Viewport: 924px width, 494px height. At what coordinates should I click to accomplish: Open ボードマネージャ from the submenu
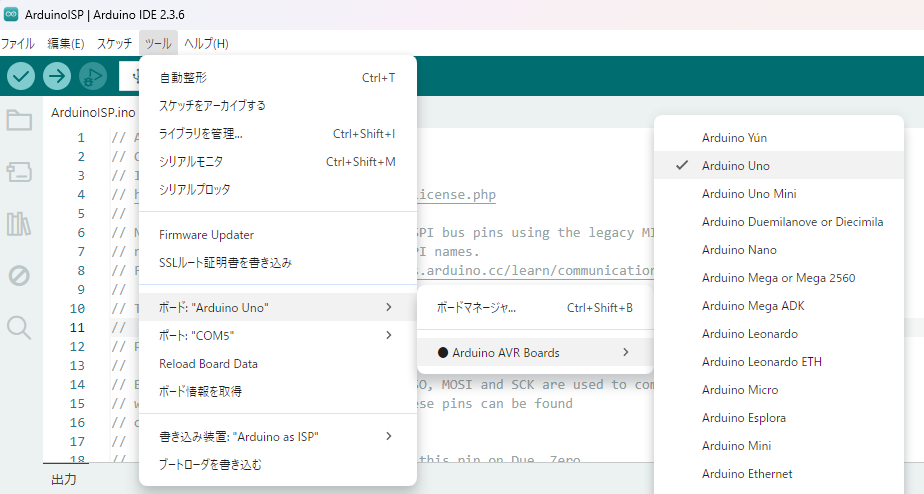click(477, 308)
